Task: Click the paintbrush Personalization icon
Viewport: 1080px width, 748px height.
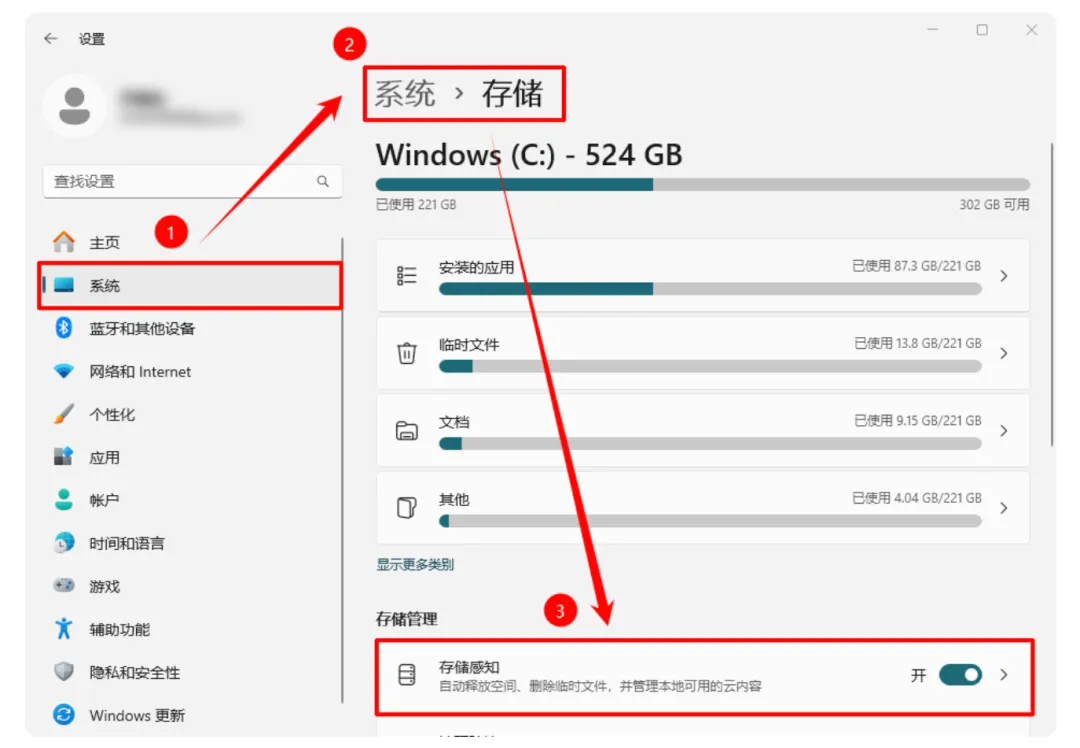Action: click(x=64, y=414)
